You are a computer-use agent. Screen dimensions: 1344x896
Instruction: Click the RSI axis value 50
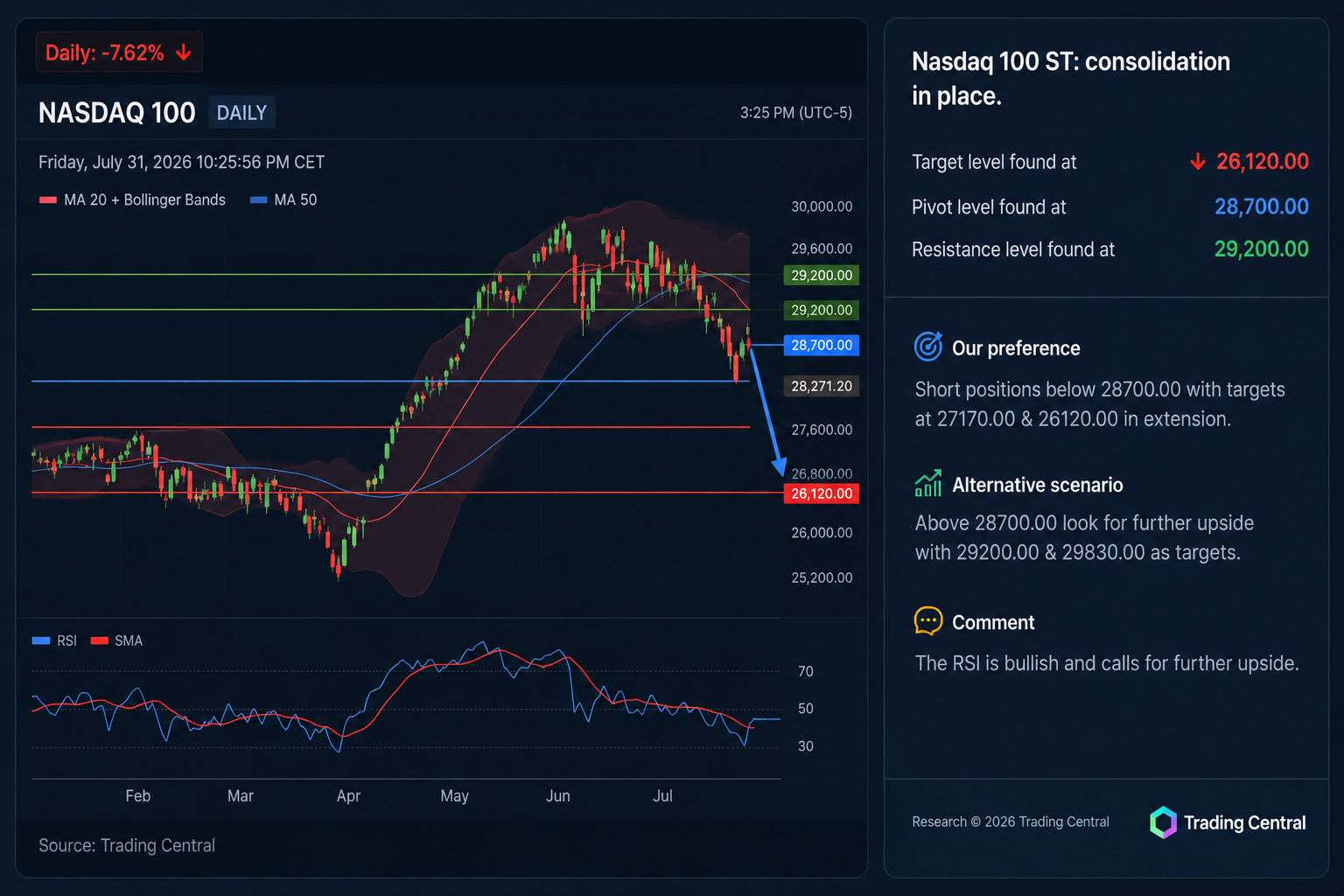806,709
